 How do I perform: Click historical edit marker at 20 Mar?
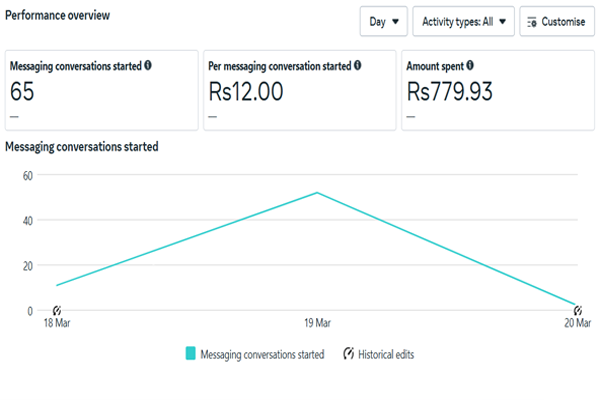pos(577,310)
